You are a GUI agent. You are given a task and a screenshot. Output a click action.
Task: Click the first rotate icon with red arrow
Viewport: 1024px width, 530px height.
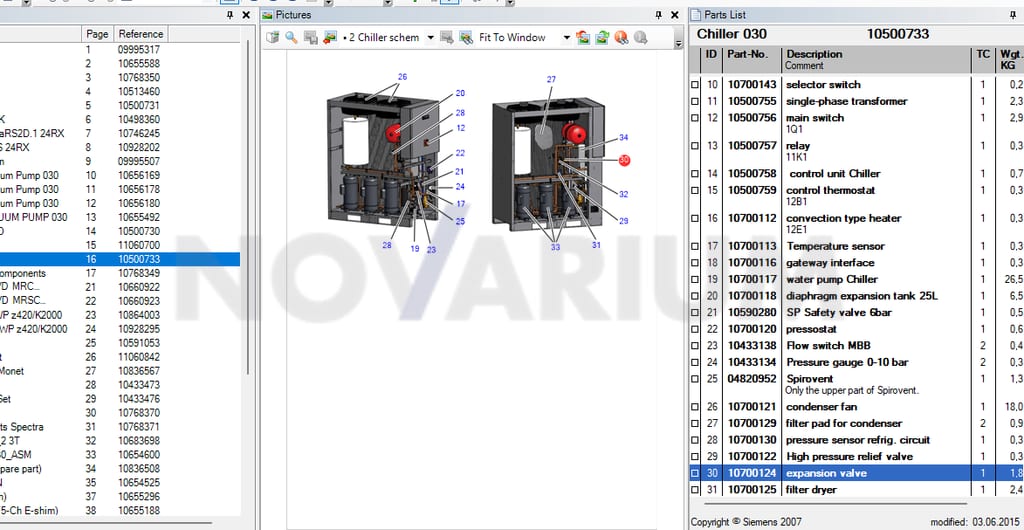(583, 38)
